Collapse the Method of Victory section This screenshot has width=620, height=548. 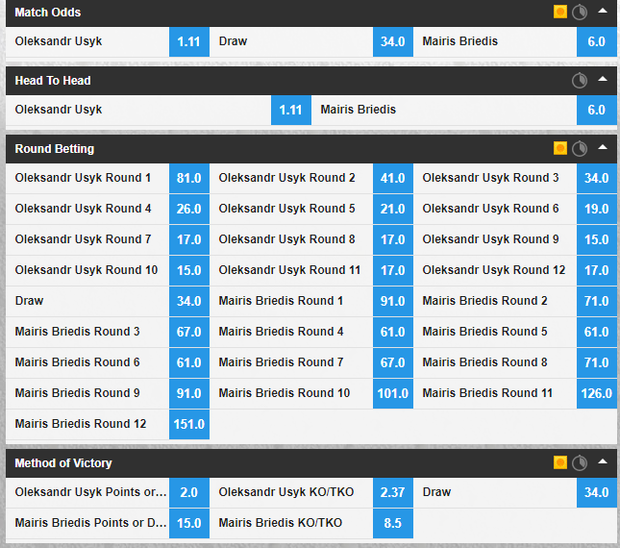point(602,462)
